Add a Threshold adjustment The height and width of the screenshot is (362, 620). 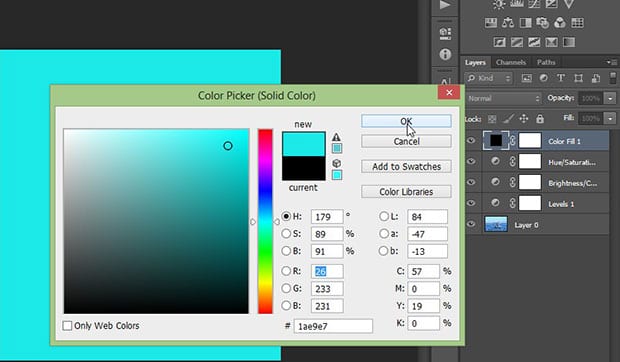tap(534, 42)
